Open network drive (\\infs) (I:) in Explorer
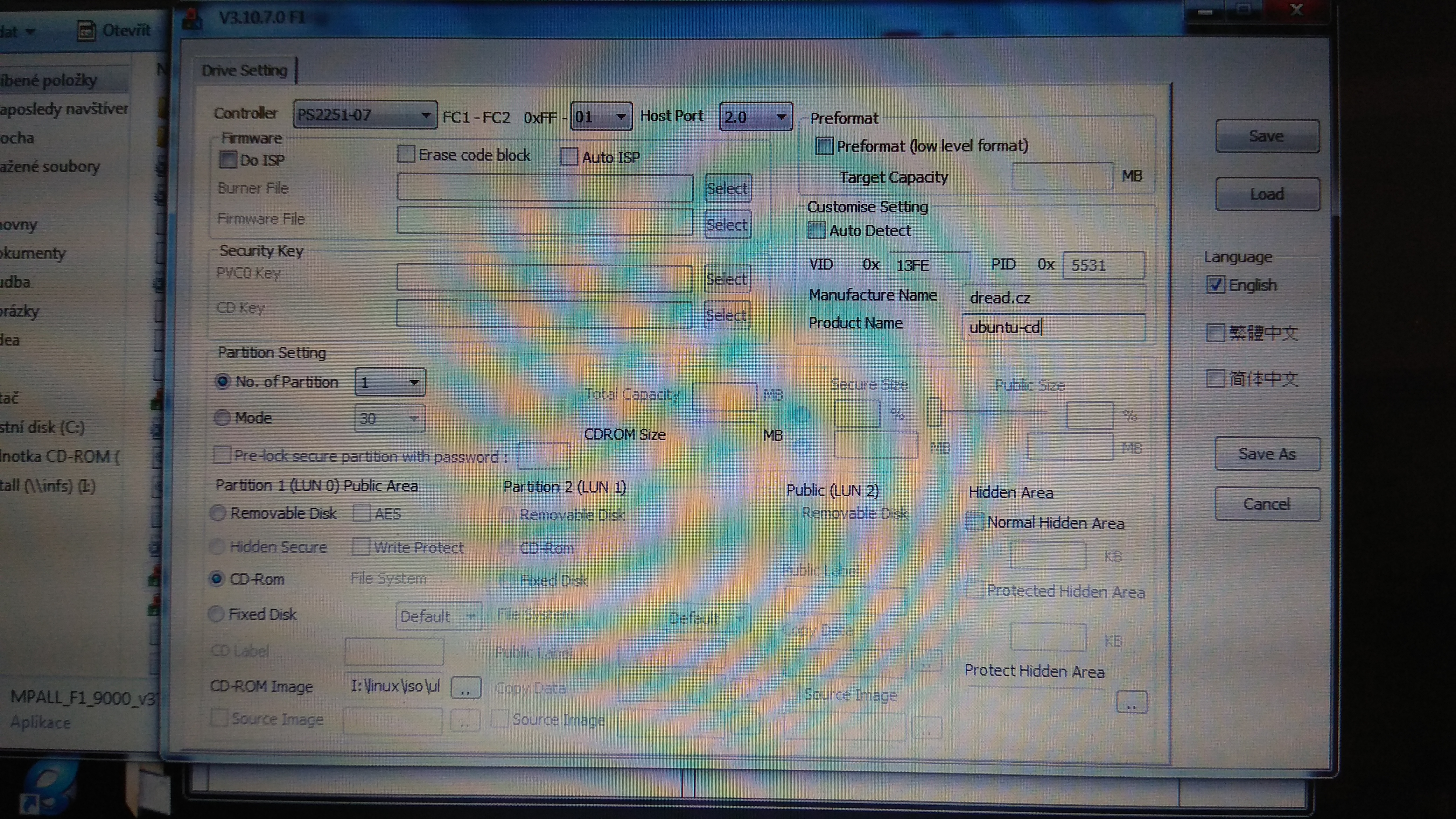 pos(48,485)
